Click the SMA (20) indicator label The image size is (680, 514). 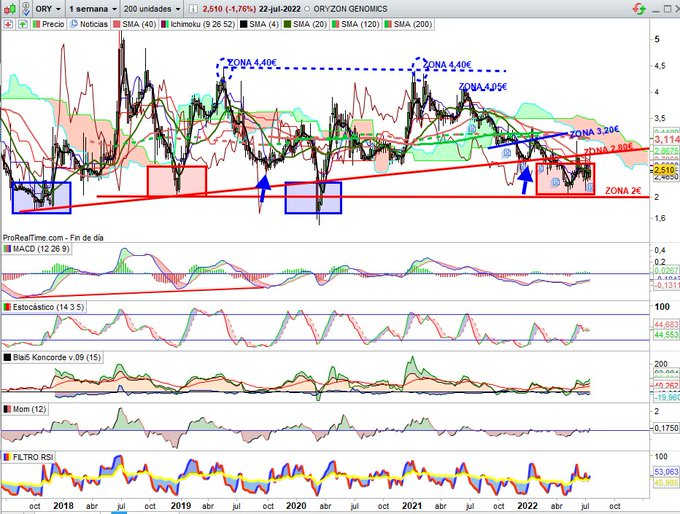point(305,24)
